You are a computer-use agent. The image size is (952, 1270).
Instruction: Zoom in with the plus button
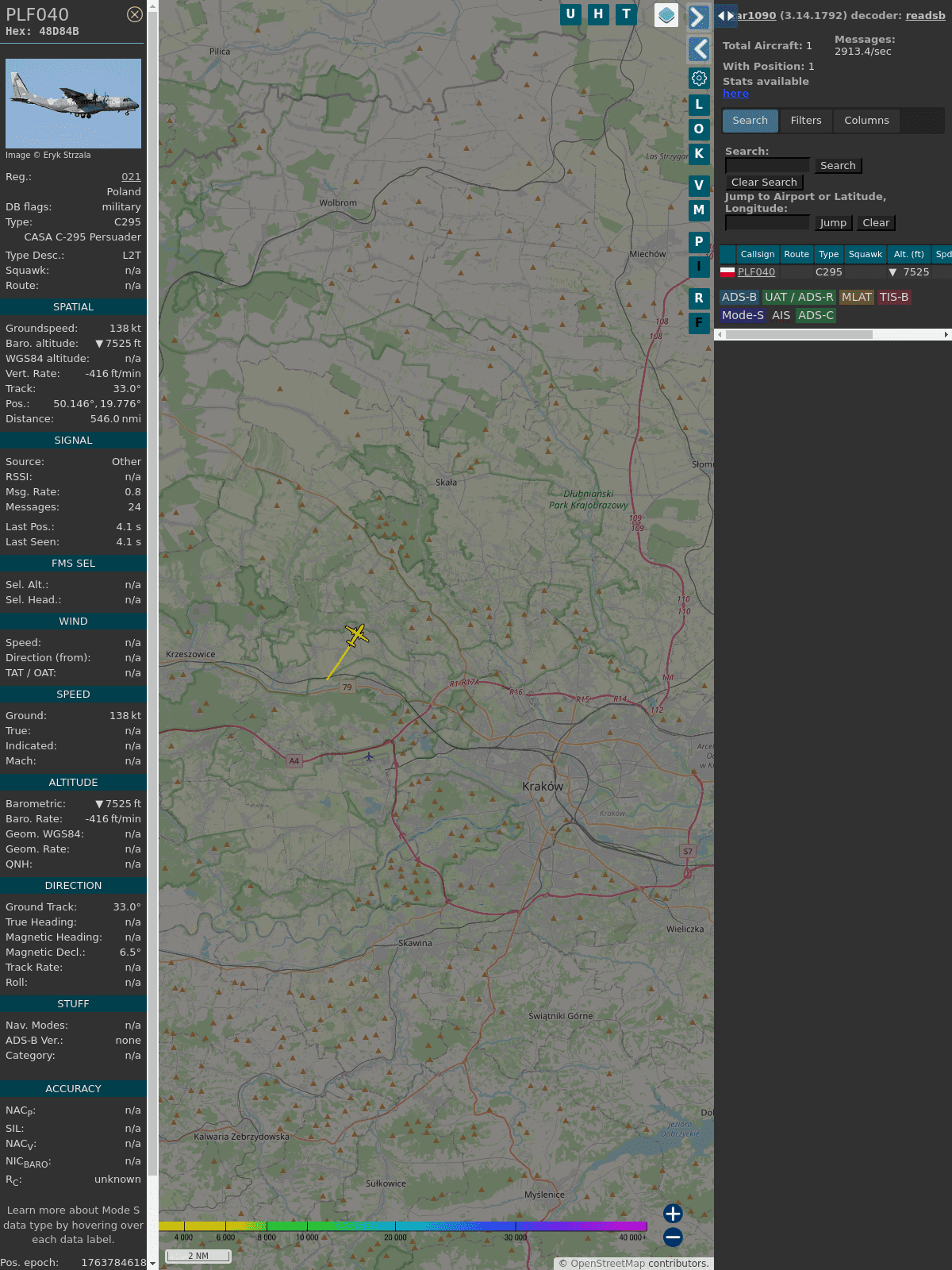673,1213
